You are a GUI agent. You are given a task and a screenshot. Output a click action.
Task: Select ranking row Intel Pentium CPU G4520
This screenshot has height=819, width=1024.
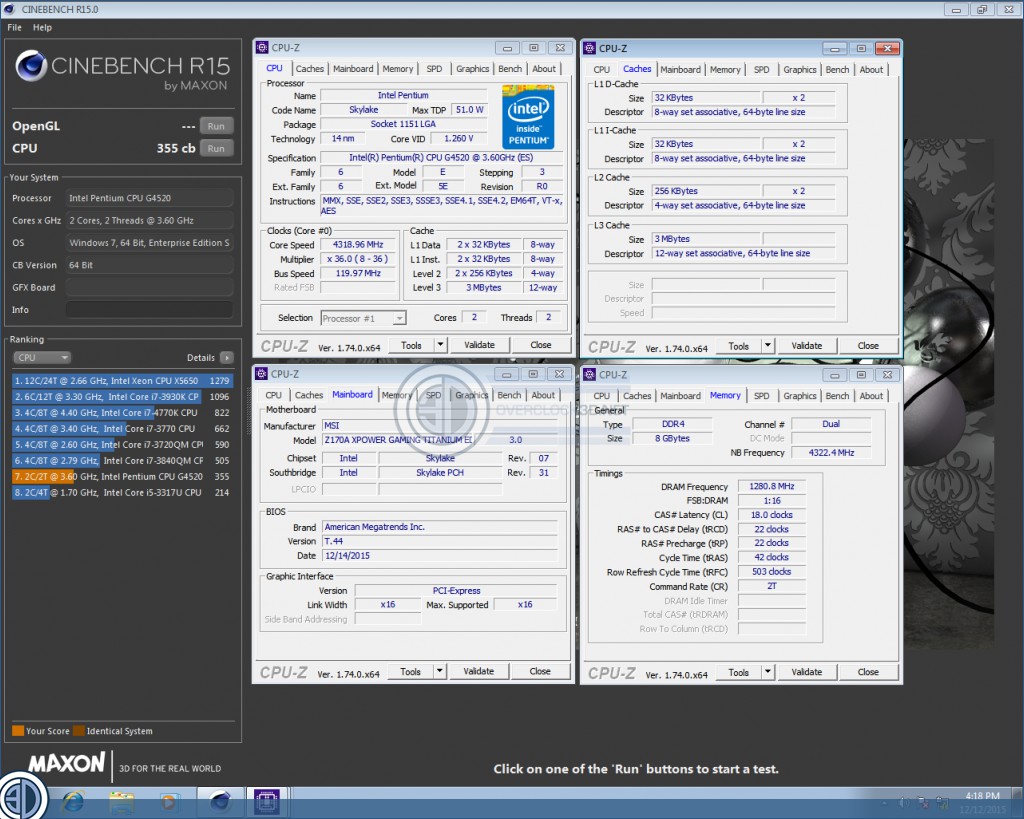122,477
